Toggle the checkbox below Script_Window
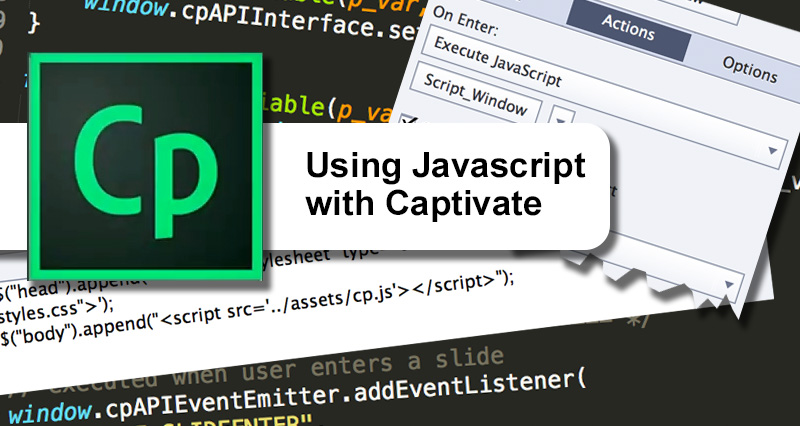Viewport: 800px width, 426px height. click(x=408, y=120)
